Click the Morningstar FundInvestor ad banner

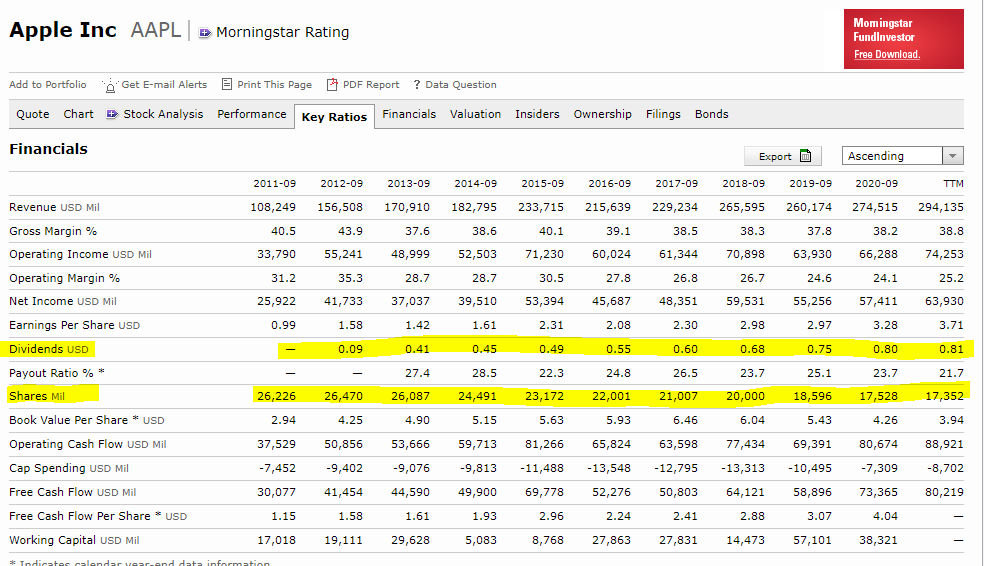click(x=904, y=39)
